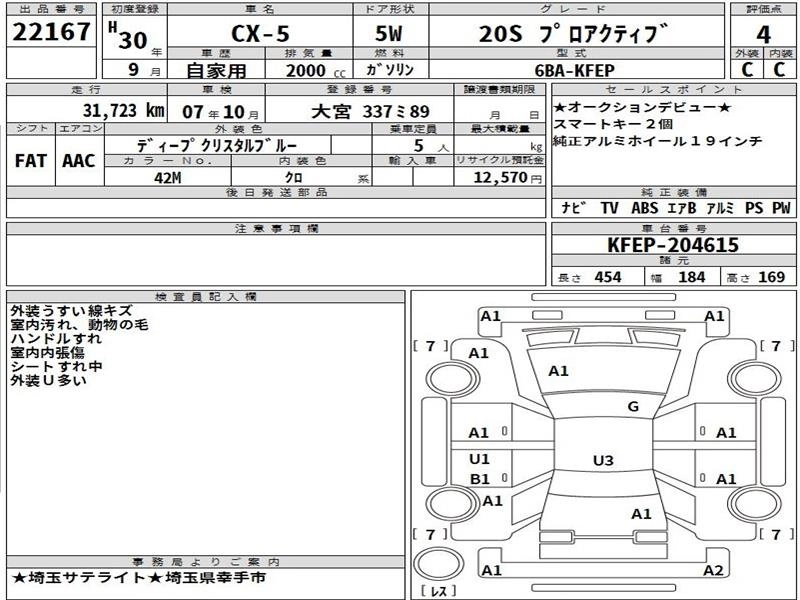Select the inspector note 外装うすい線キズ
Image resolution: width=800 pixels, height=600 pixels.
point(71,311)
